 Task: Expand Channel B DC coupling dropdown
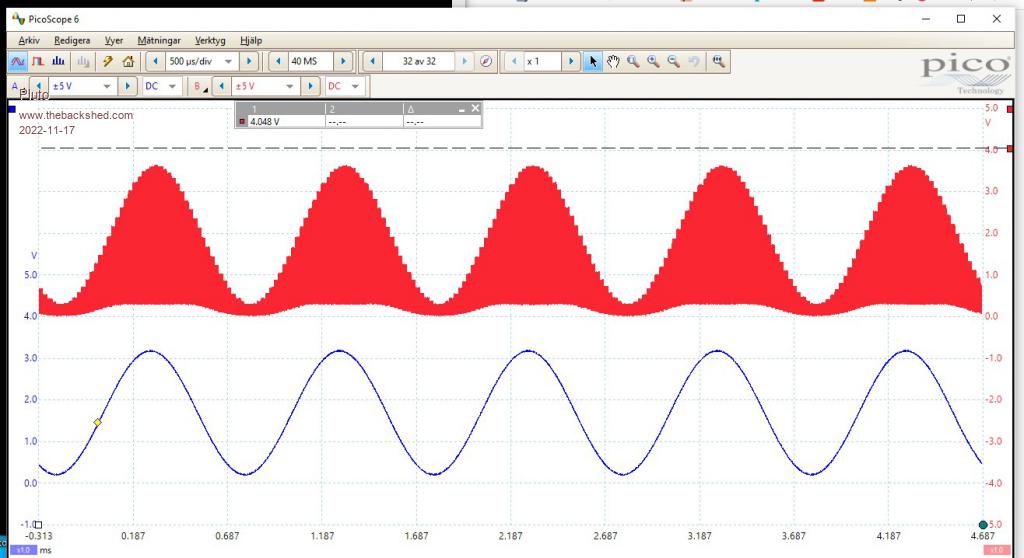point(356,87)
